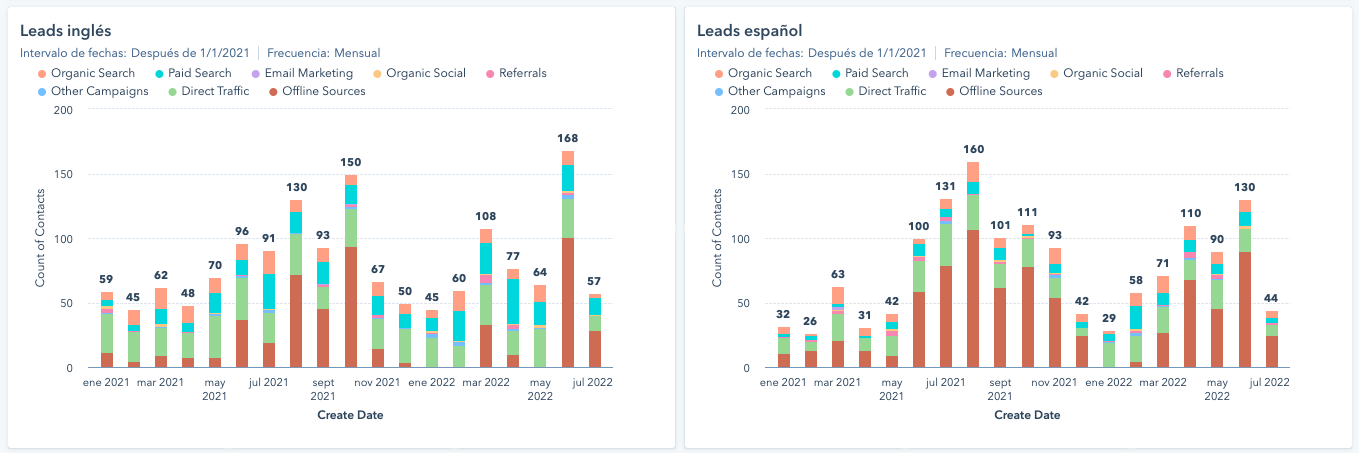Image resolution: width=1359 pixels, height=453 pixels.
Task: Click Other Campaigns legend dot in Leads inglés
Action: pyautogui.click(x=41, y=92)
